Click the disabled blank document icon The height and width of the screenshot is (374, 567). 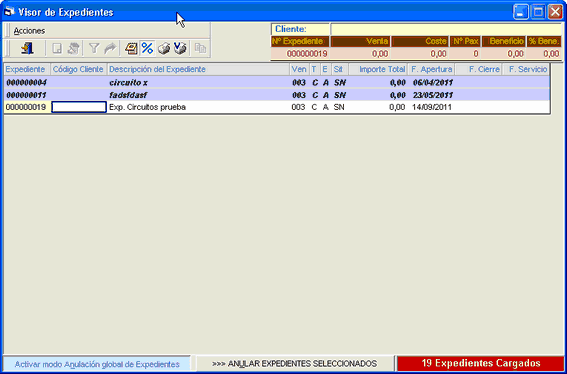click(57, 48)
